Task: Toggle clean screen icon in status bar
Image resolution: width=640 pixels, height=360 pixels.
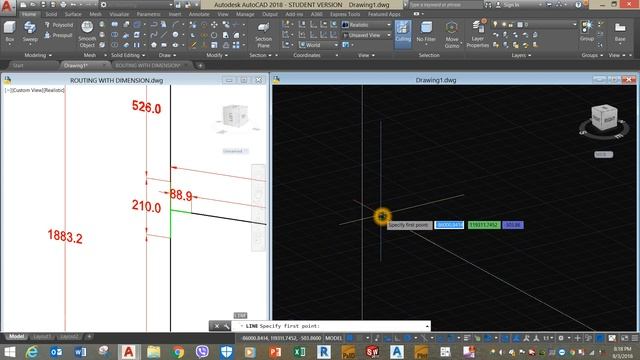Action: [x=624, y=338]
